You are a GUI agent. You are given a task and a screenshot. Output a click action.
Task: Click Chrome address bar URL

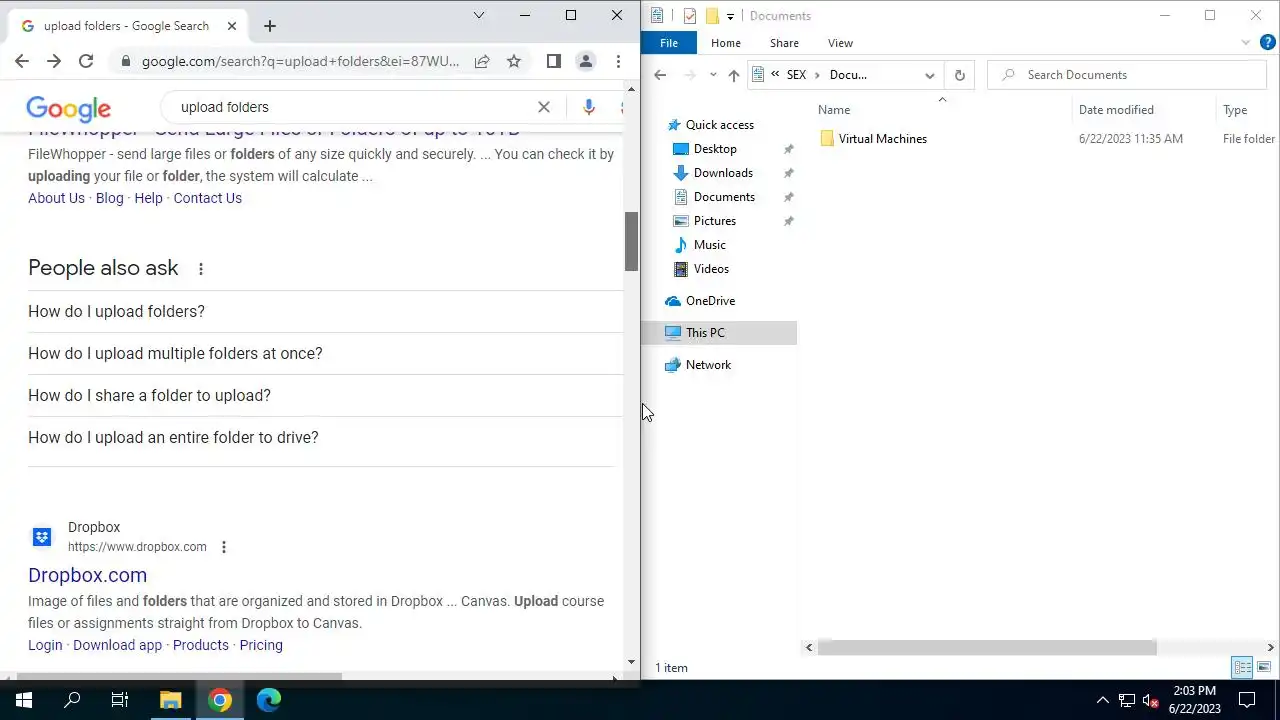point(300,61)
